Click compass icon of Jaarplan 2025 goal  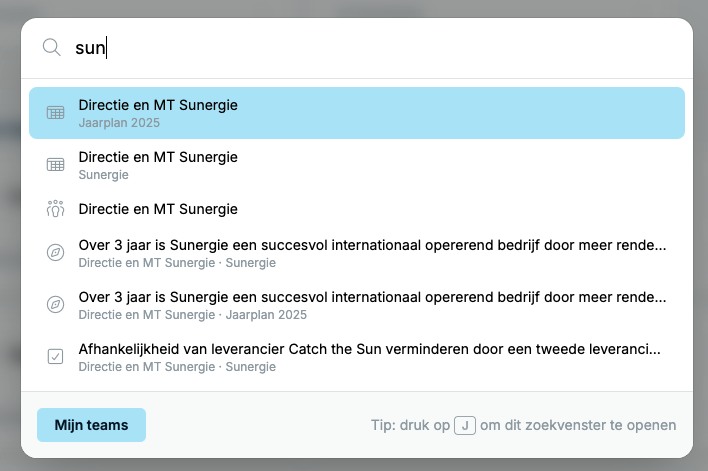(56, 304)
